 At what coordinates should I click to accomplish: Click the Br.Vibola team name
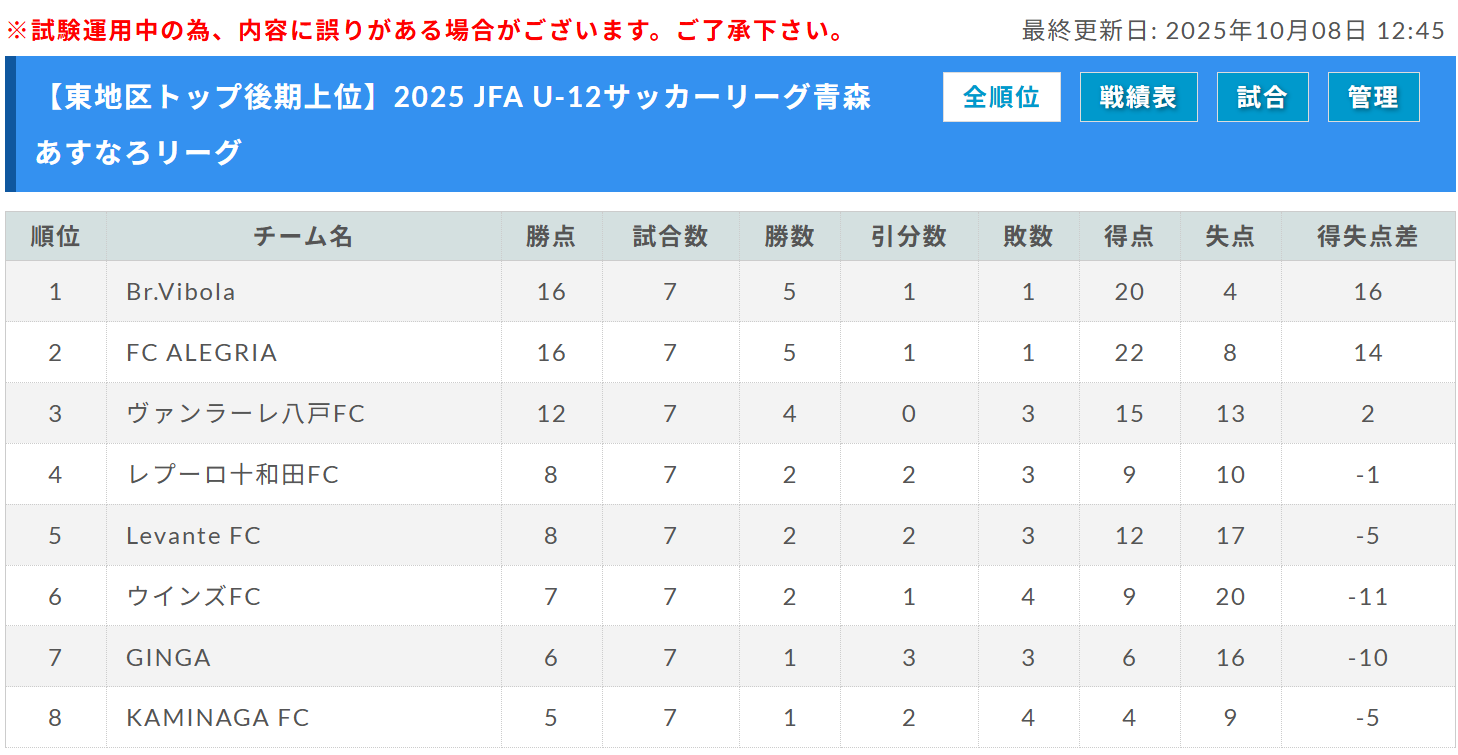pyautogui.click(x=181, y=292)
